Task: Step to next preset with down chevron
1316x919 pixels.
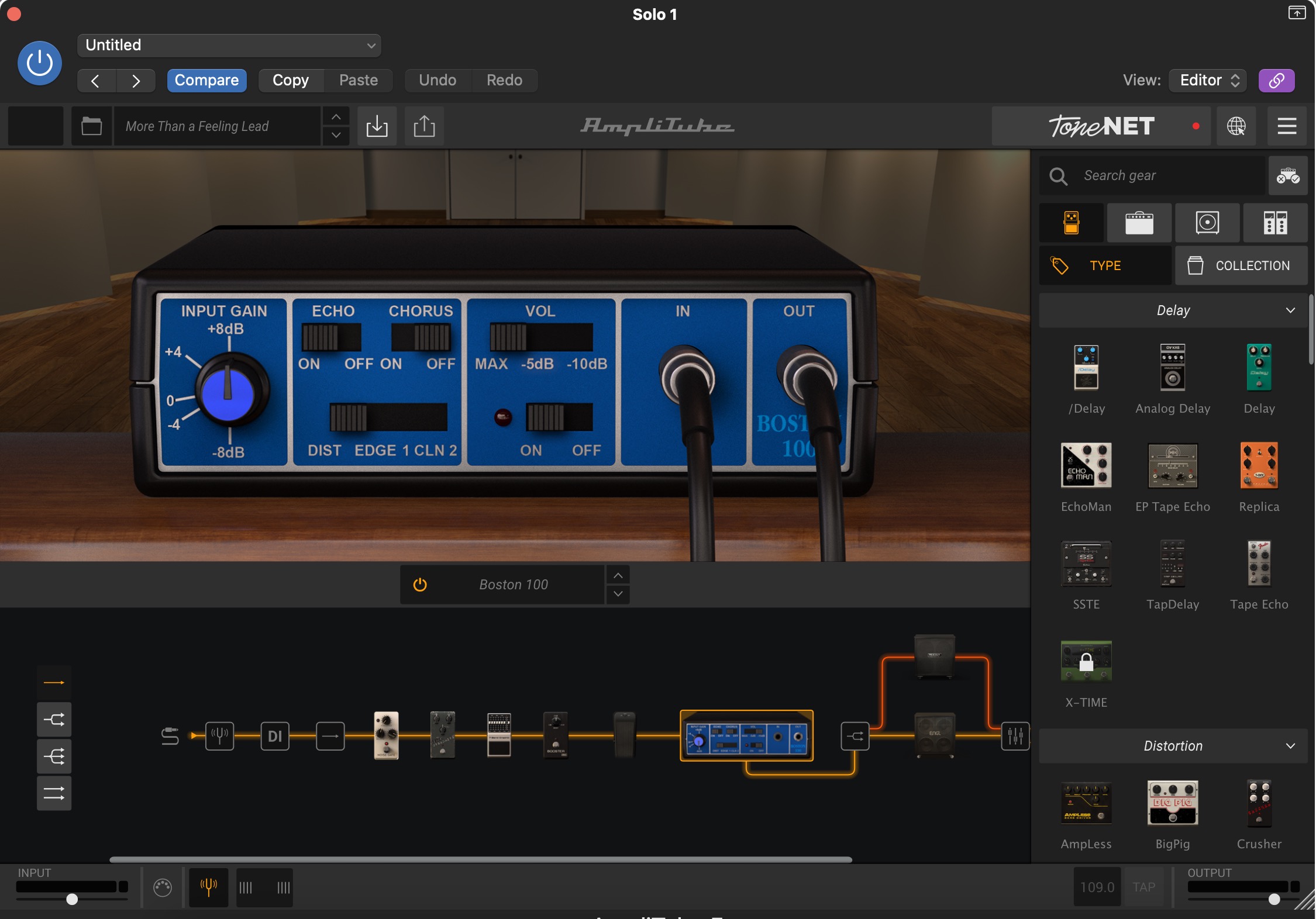Action: click(x=336, y=135)
